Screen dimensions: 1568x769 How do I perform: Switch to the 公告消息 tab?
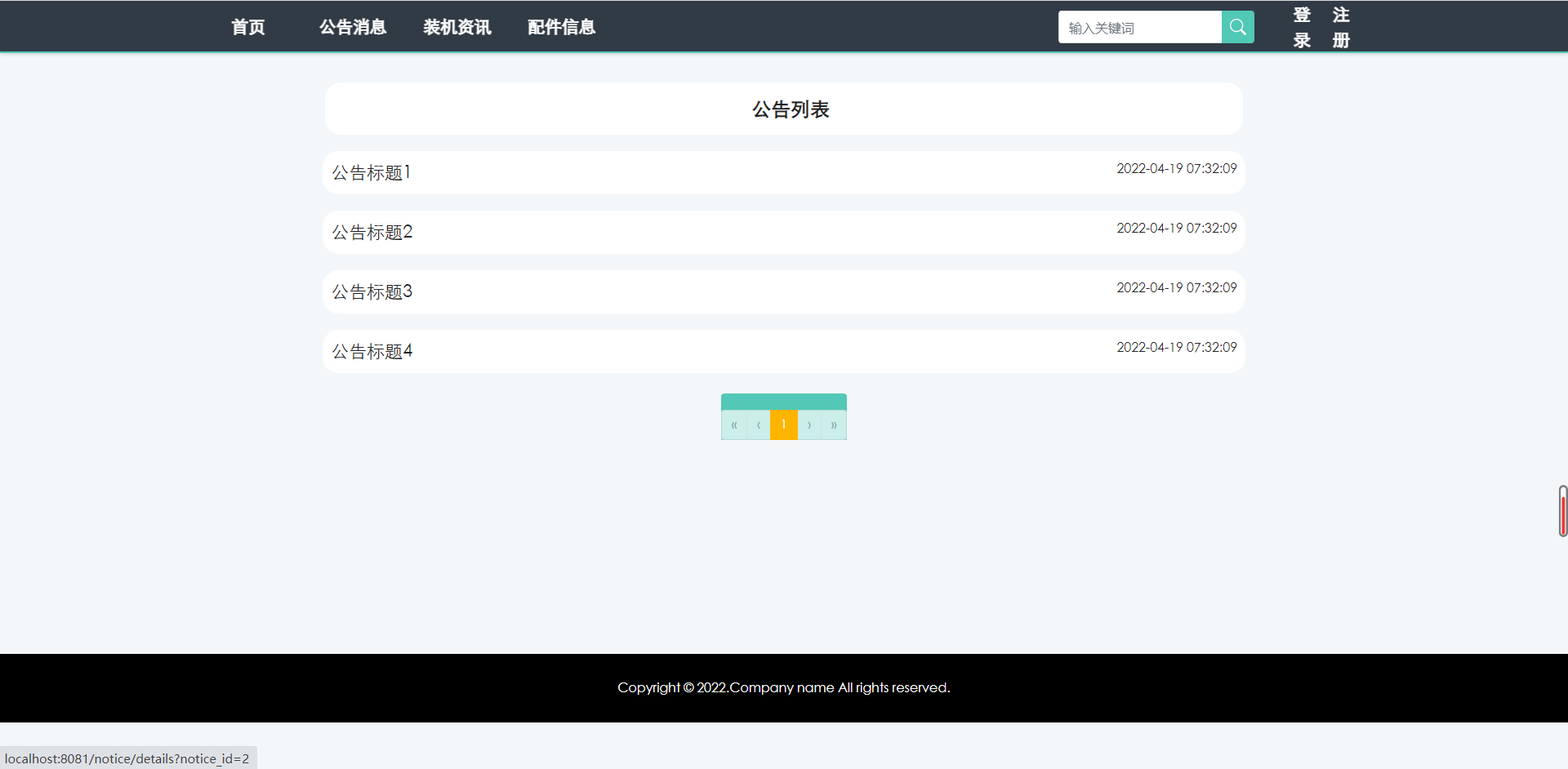click(352, 27)
